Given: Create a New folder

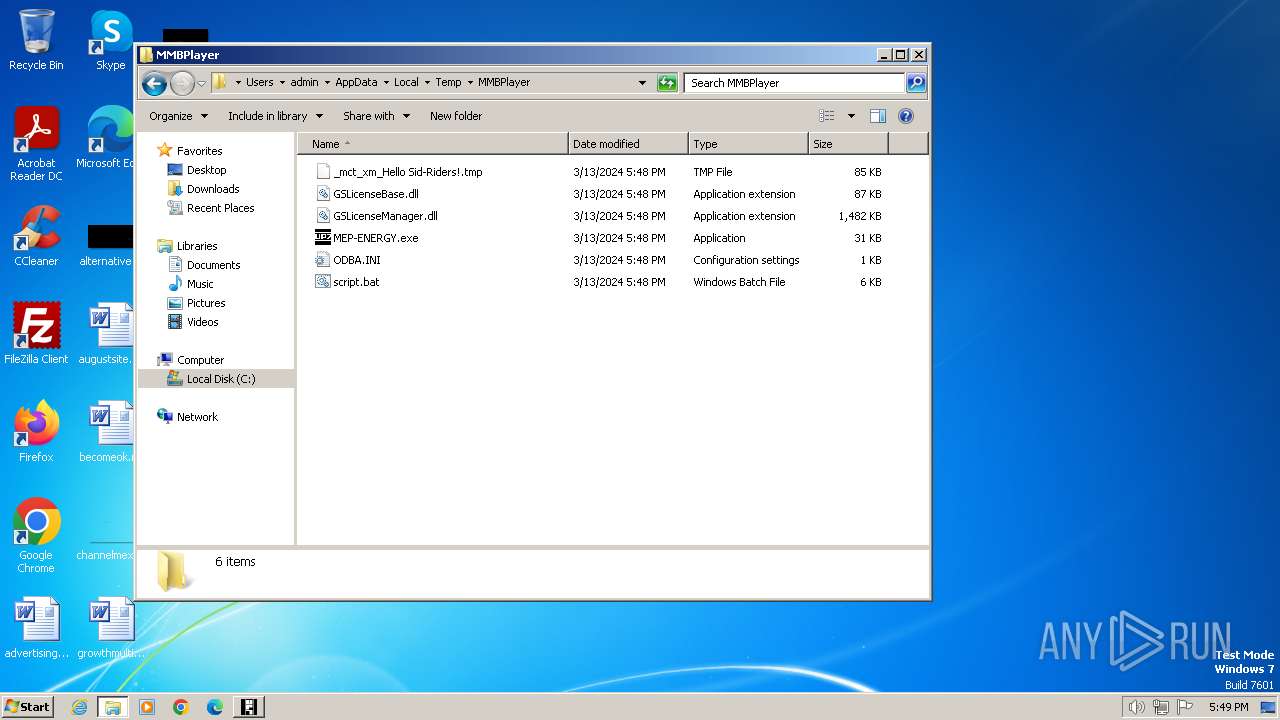Looking at the screenshot, I should tap(456, 116).
